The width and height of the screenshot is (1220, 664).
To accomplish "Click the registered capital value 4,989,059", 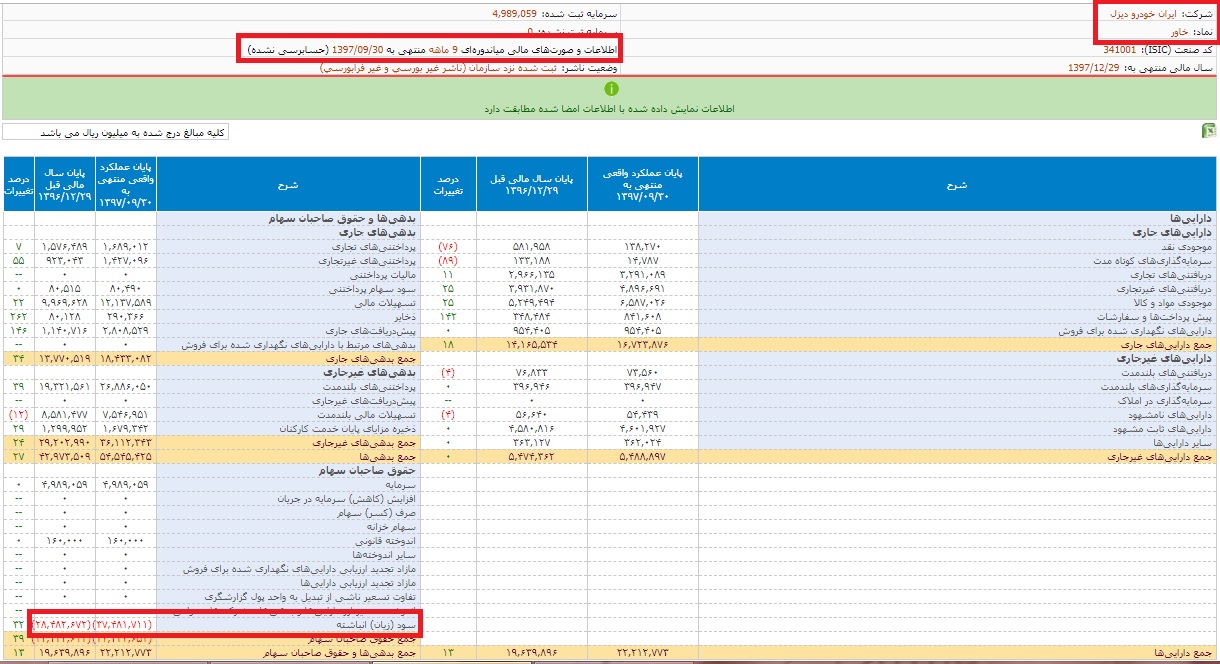I will tap(515, 14).
